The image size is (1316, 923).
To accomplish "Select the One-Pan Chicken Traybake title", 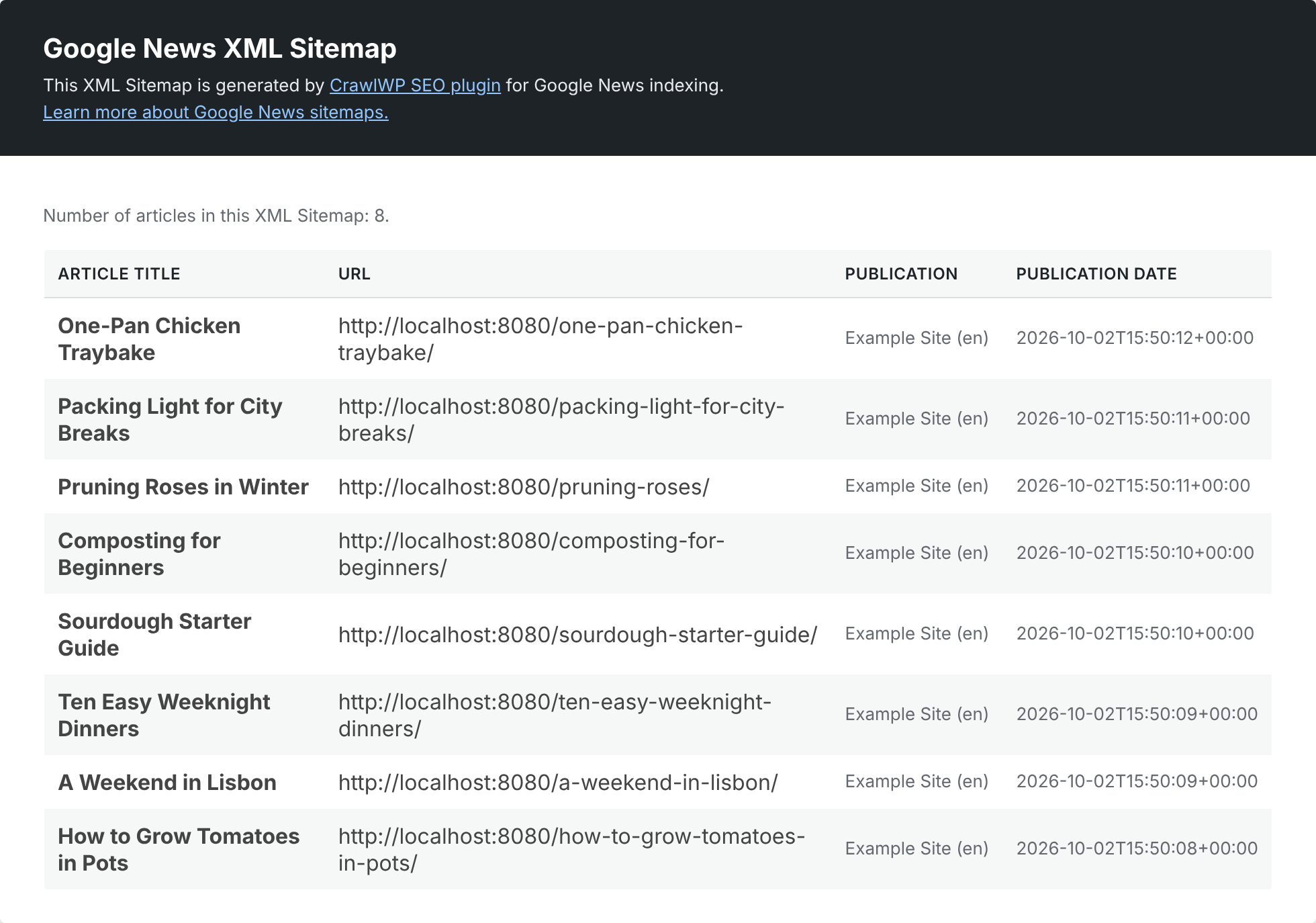I will coord(149,339).
